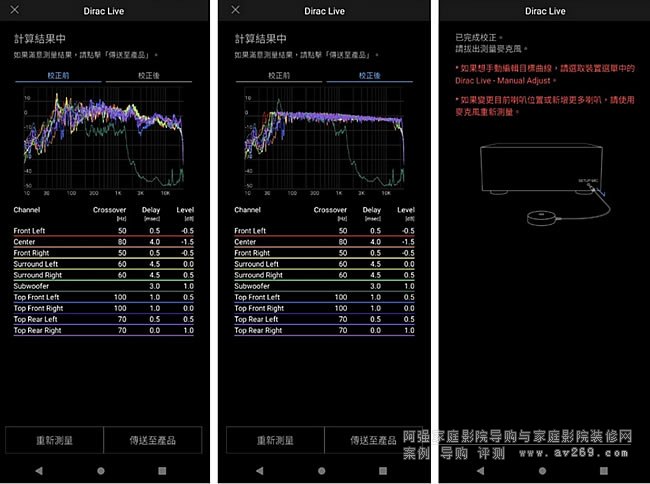The width and height of the screenshot is (650, 484).
Task: Close the Dirac Live left phone screen
Action: tap(14, 10)
